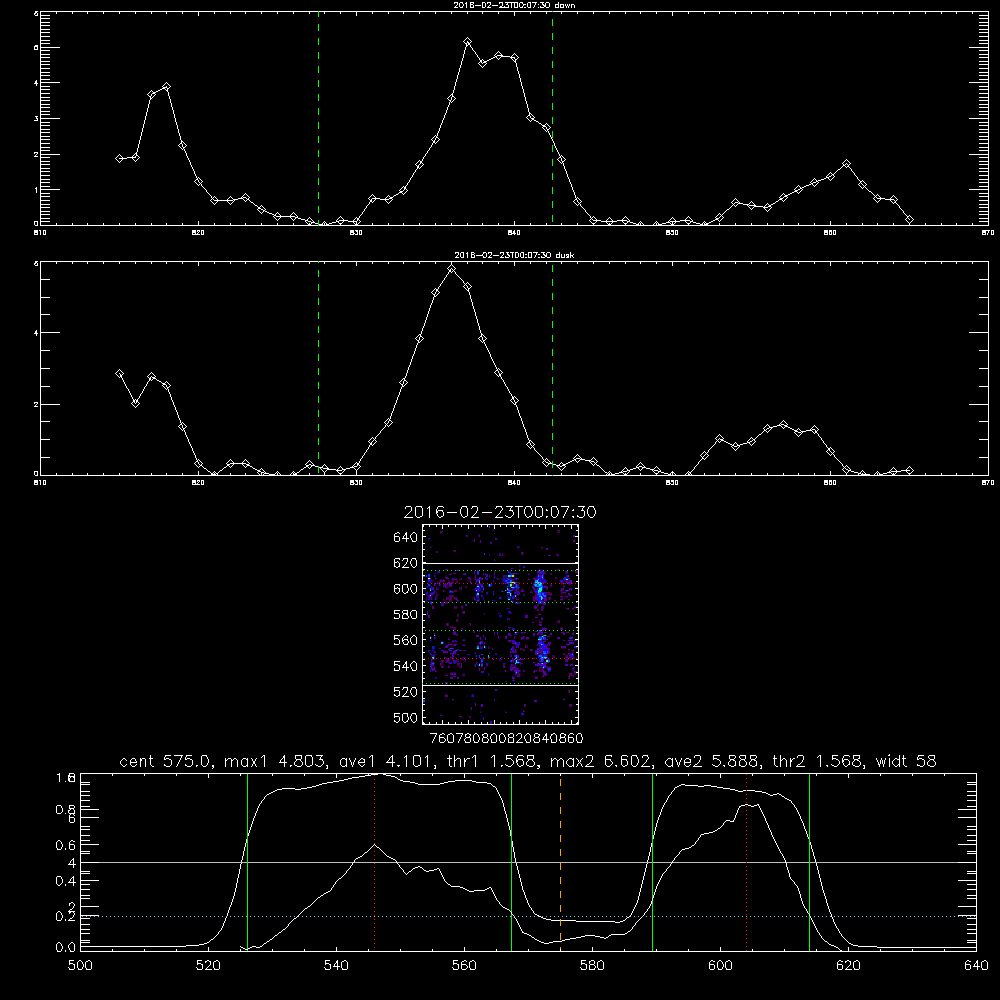Click the left green dashed line in dusk plot
Viewport: 1000px width, 1000px height.
318,368
